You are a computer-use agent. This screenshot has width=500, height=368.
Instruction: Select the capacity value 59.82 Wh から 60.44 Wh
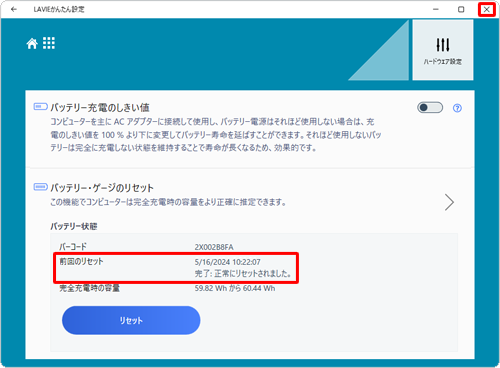tap(235, 288)
